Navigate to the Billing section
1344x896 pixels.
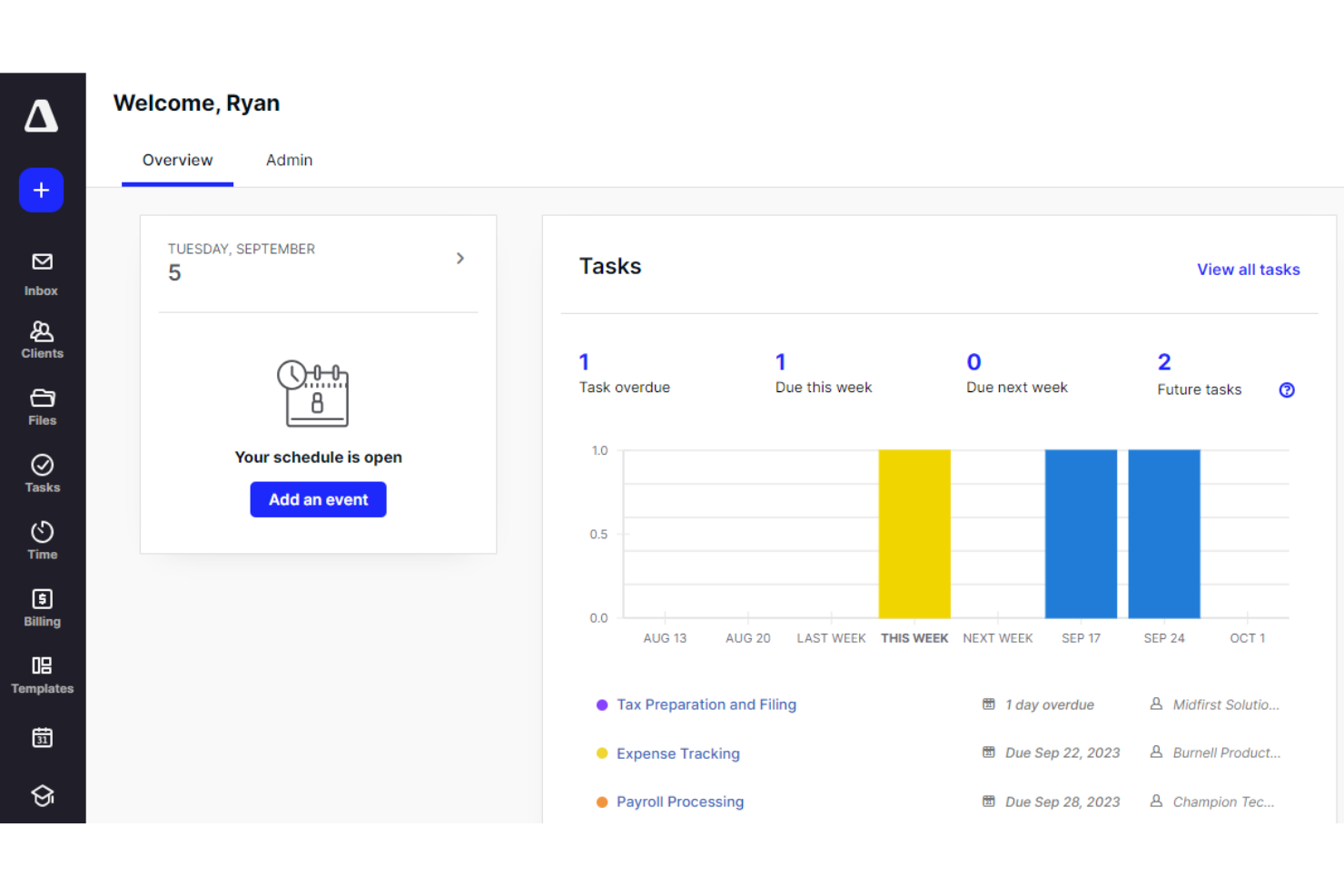pyautogui.click(x=42, y=608)
